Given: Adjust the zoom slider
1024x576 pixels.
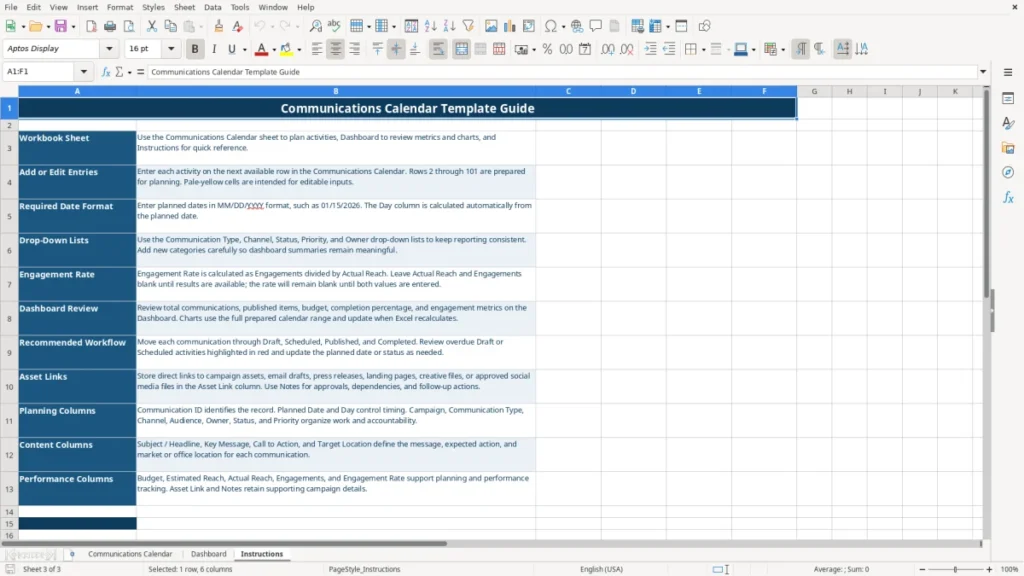Looking at the screenshot, I should point(955,569).
